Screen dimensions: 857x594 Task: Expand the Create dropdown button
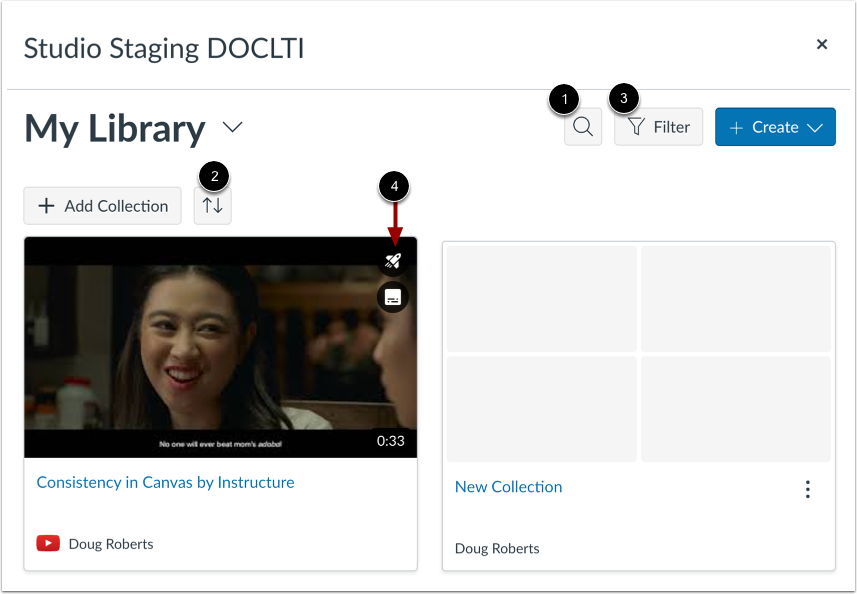pos(775,127)
